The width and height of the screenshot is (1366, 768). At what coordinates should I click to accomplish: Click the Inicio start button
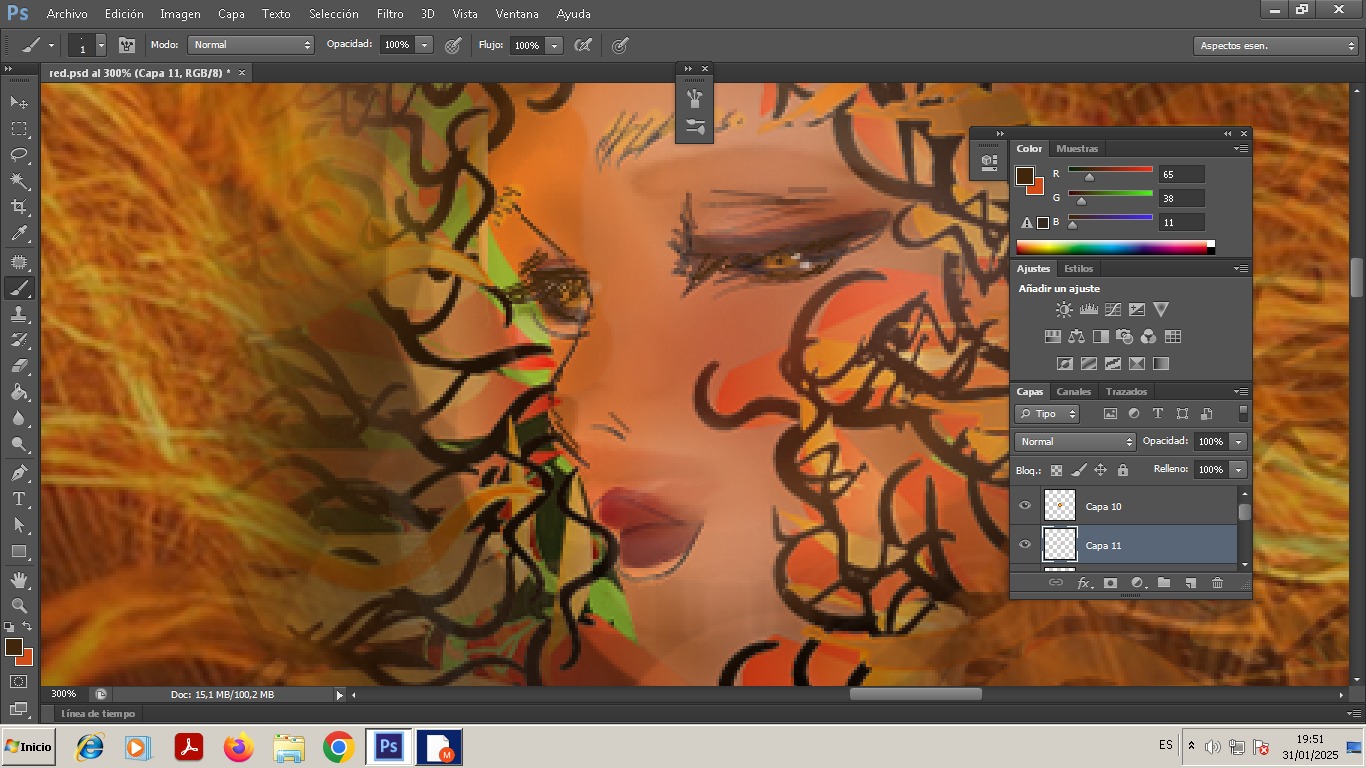coord(28,747)
